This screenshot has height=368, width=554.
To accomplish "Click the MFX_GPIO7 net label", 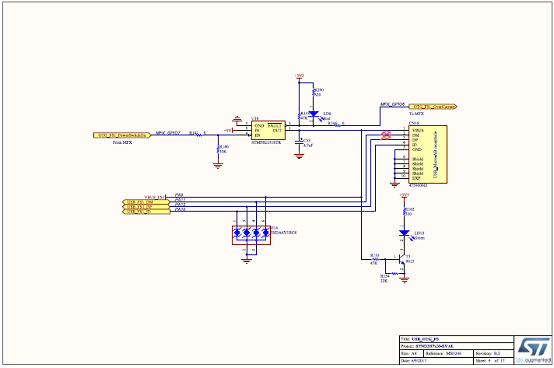I will [168, 133].
